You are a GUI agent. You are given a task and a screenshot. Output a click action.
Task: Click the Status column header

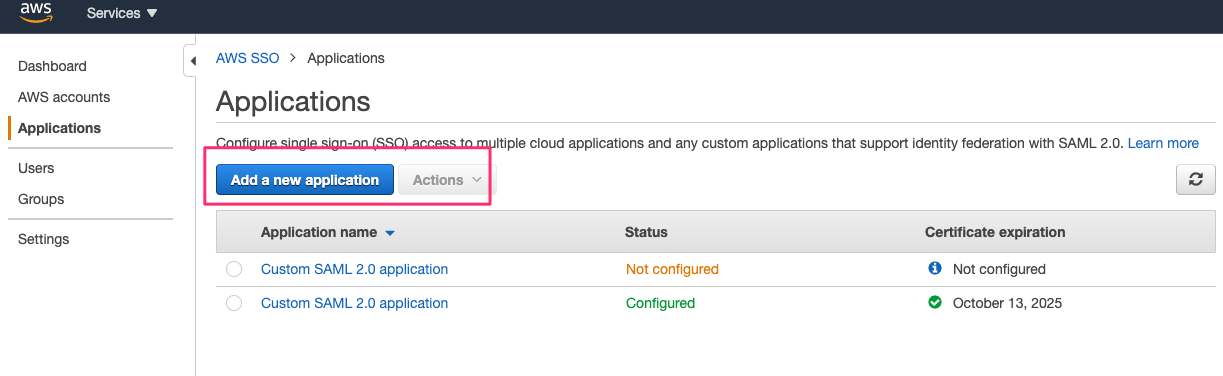click(646, 232)
